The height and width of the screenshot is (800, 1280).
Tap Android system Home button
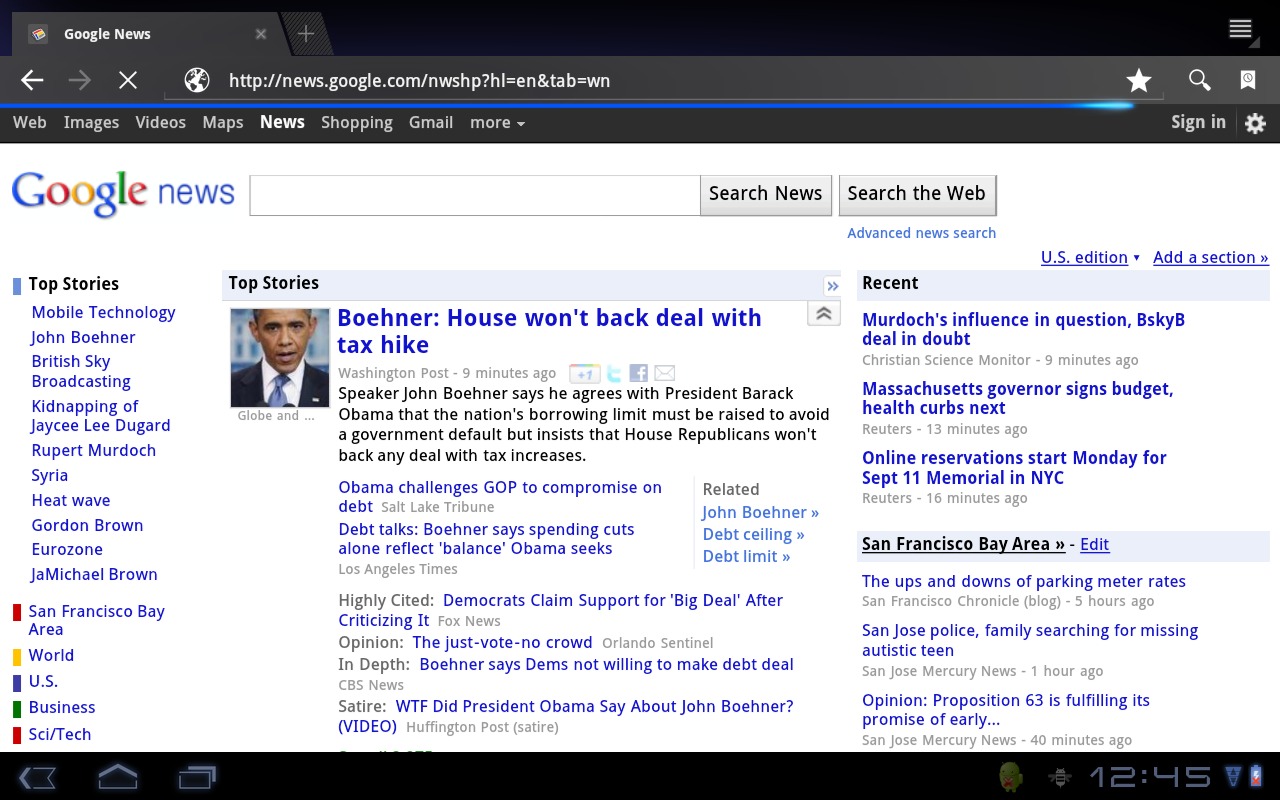pos(117,777)
